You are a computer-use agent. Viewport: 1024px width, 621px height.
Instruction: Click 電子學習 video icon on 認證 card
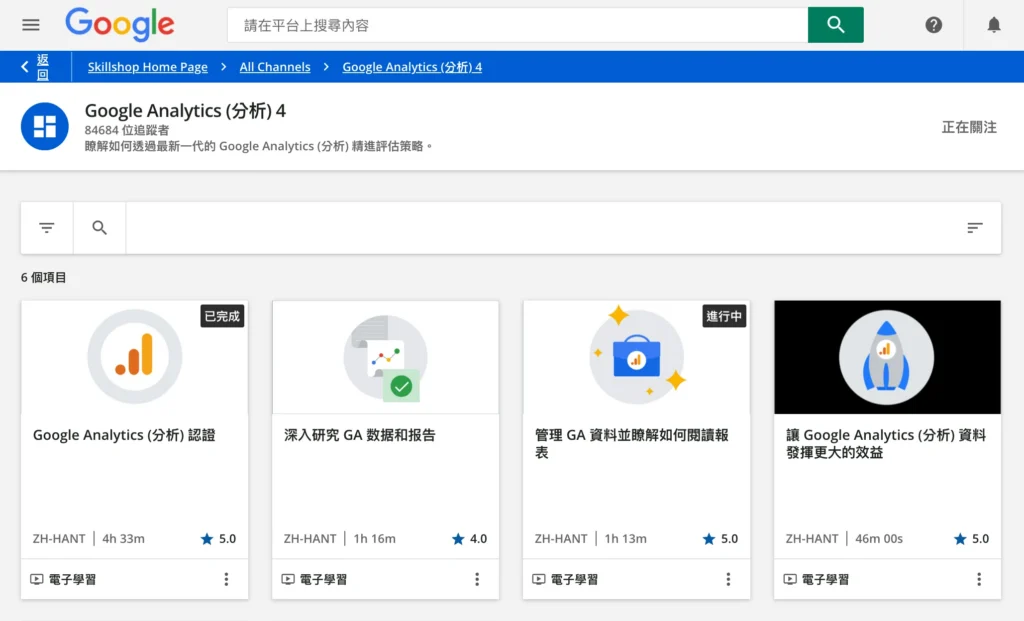tap(37, 579)
